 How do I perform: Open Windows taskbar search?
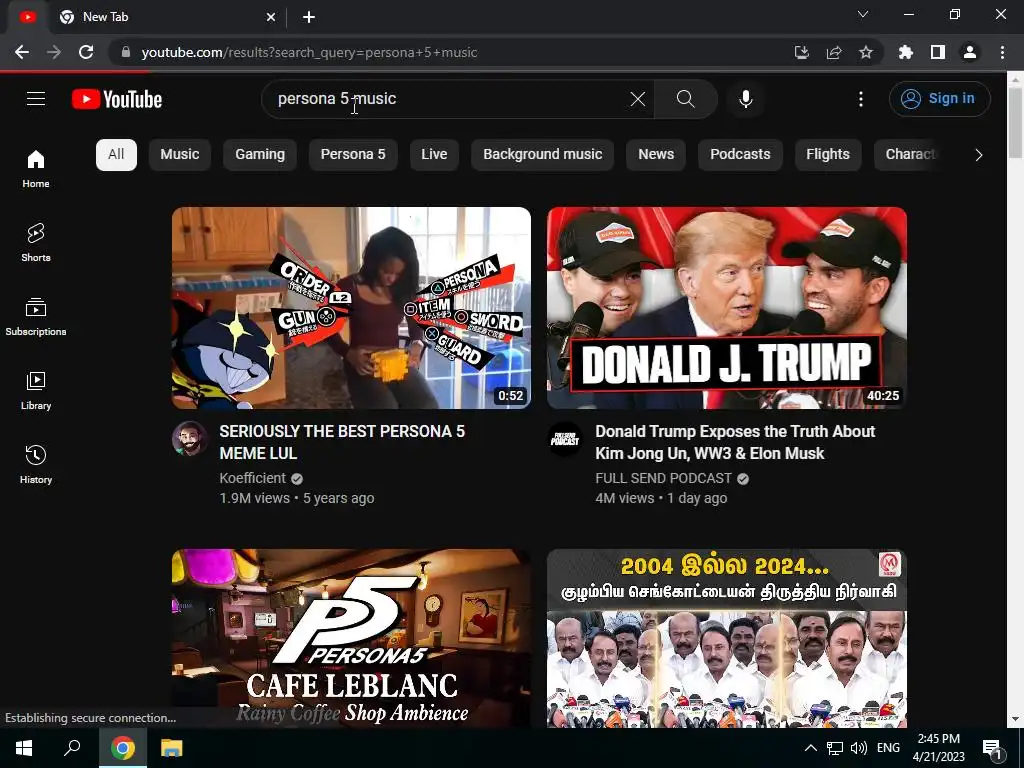72,748
